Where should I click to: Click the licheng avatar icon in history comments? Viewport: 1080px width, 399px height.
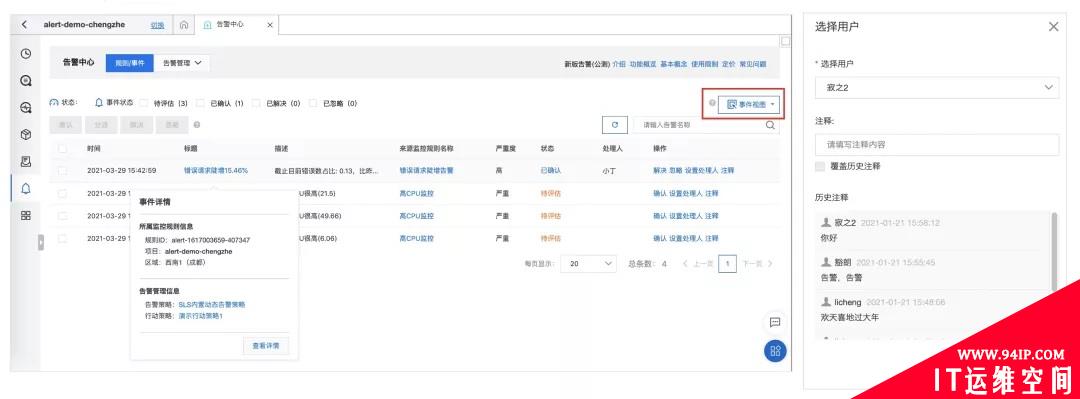point(826,303)
